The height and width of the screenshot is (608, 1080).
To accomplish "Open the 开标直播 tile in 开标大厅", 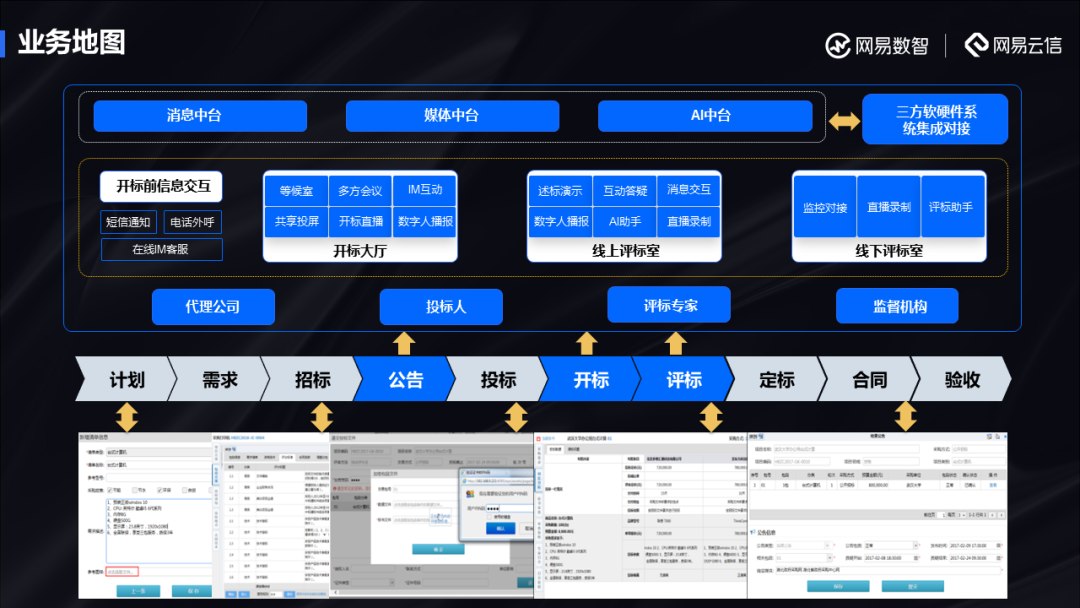I will click(x=361, y=221).
